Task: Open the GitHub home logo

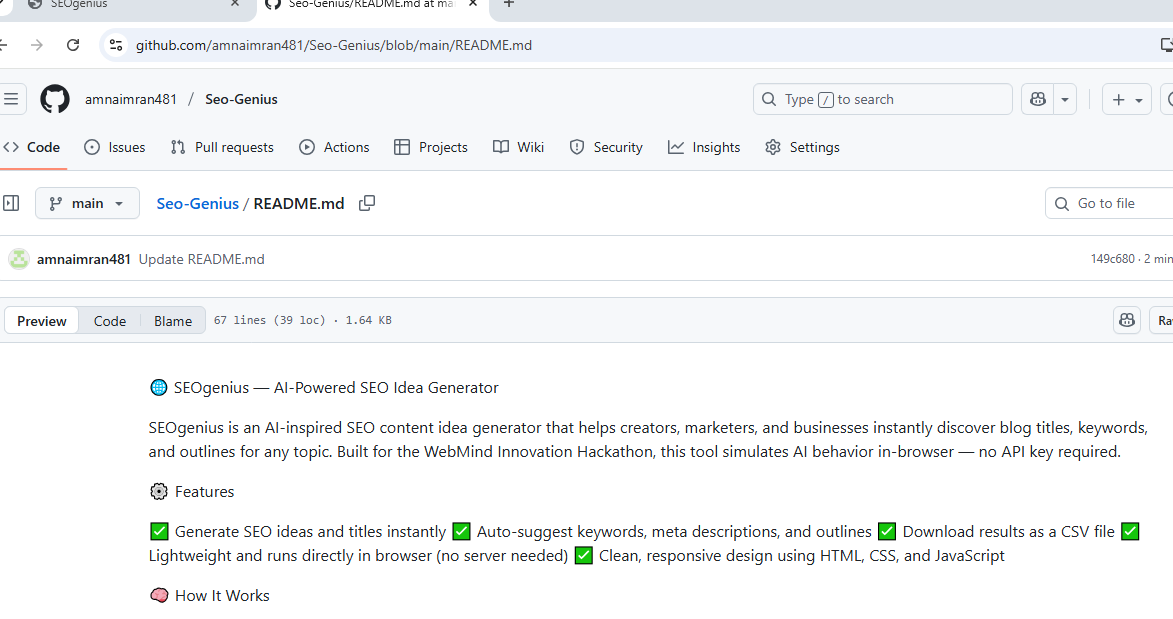Action: (x=55, y=99)
